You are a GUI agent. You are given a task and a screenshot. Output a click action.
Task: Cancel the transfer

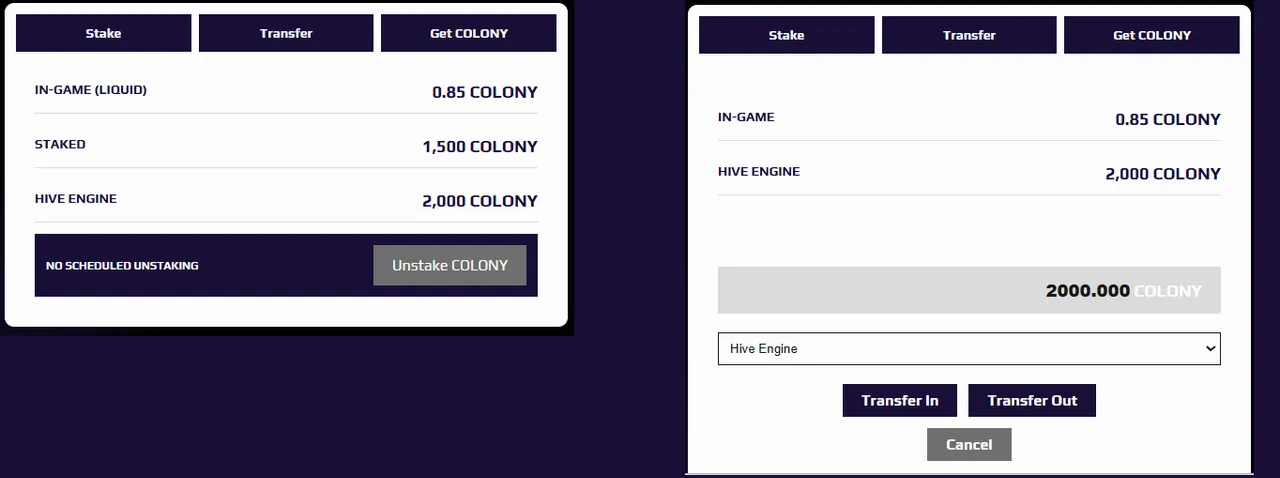969,444
